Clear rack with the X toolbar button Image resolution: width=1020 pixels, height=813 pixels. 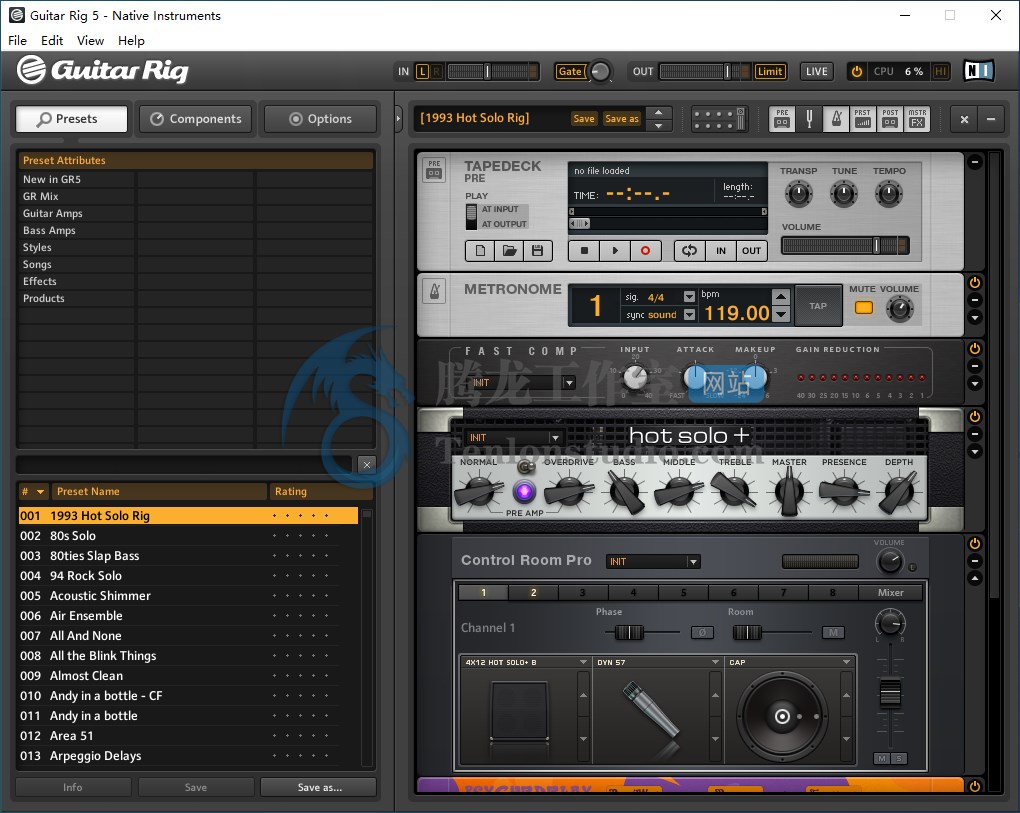(x=964, y=119)
